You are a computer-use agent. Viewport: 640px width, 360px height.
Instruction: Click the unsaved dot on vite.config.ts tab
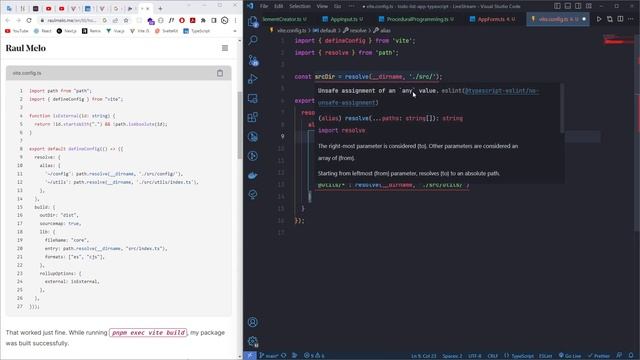584,19
